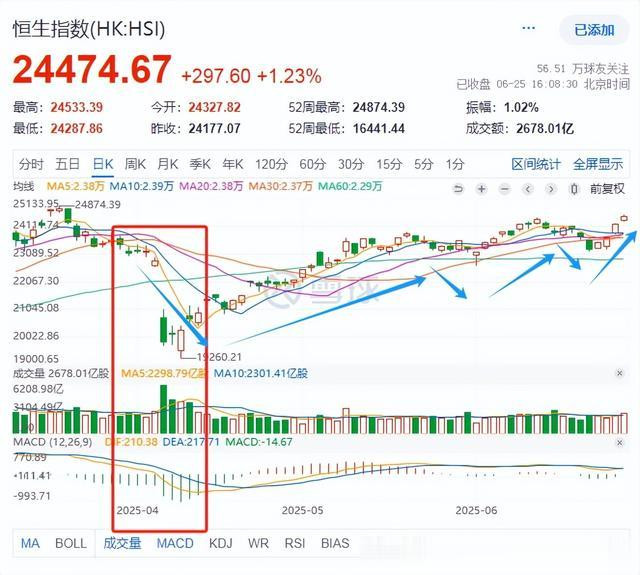Click the 52周最高 value 24874.39
This screenshot has width=640, height=575.
point(379,107)
